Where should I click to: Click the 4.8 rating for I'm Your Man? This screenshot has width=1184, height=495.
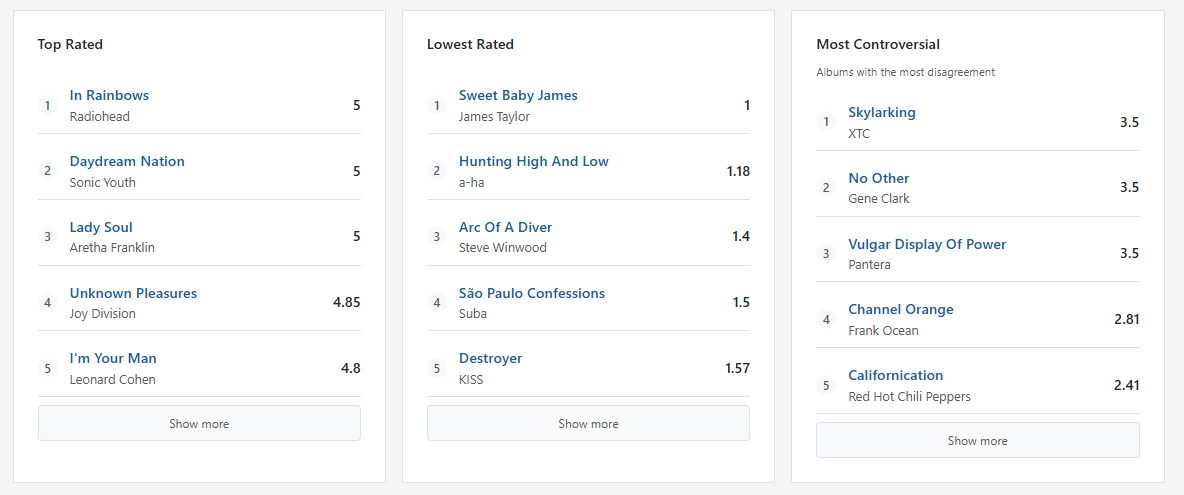coord(351,368)
